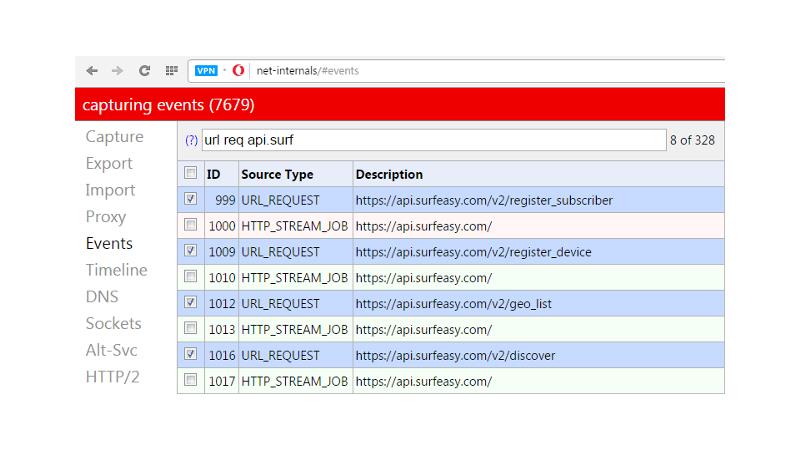Viewport: 800px width, 450px height.
Task: Click the Opera logo in address bar
Action: pyautogui.click(x=238, y=70)
